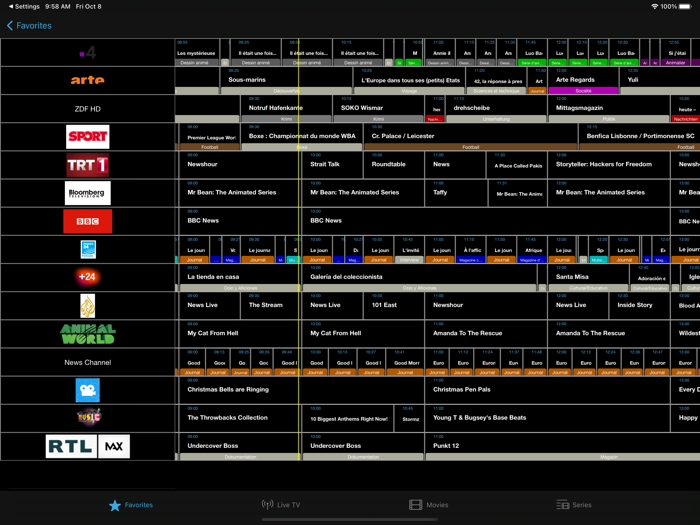This screenshot has height=525, width=700.
Task: Open Boxe : Championnat du monde WBA
Action: tap(302, 137)
